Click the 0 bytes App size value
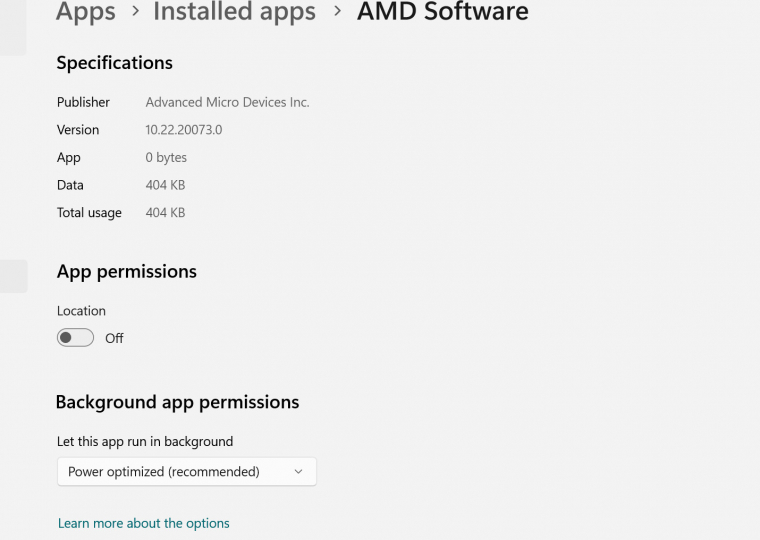Image resolution: width=760 pixels, height=540 pixels. click(x=166, y=158)
